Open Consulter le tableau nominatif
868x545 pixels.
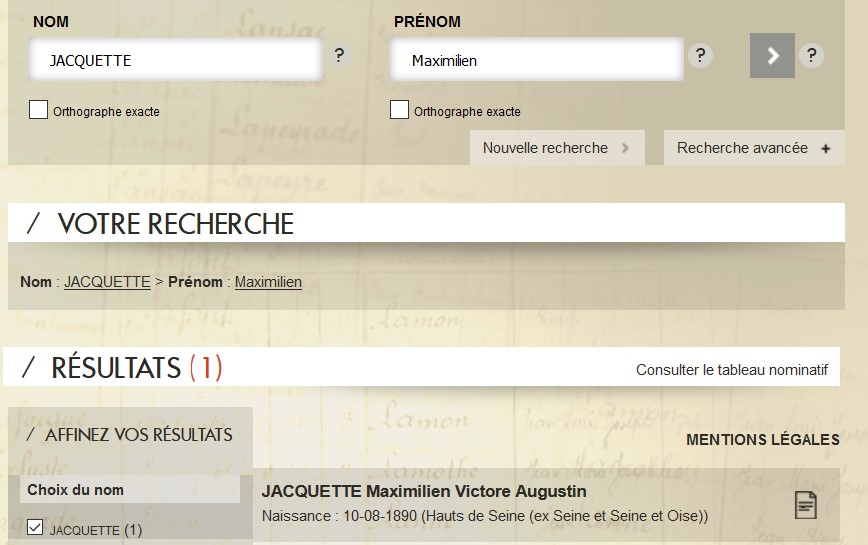[732, 370]
